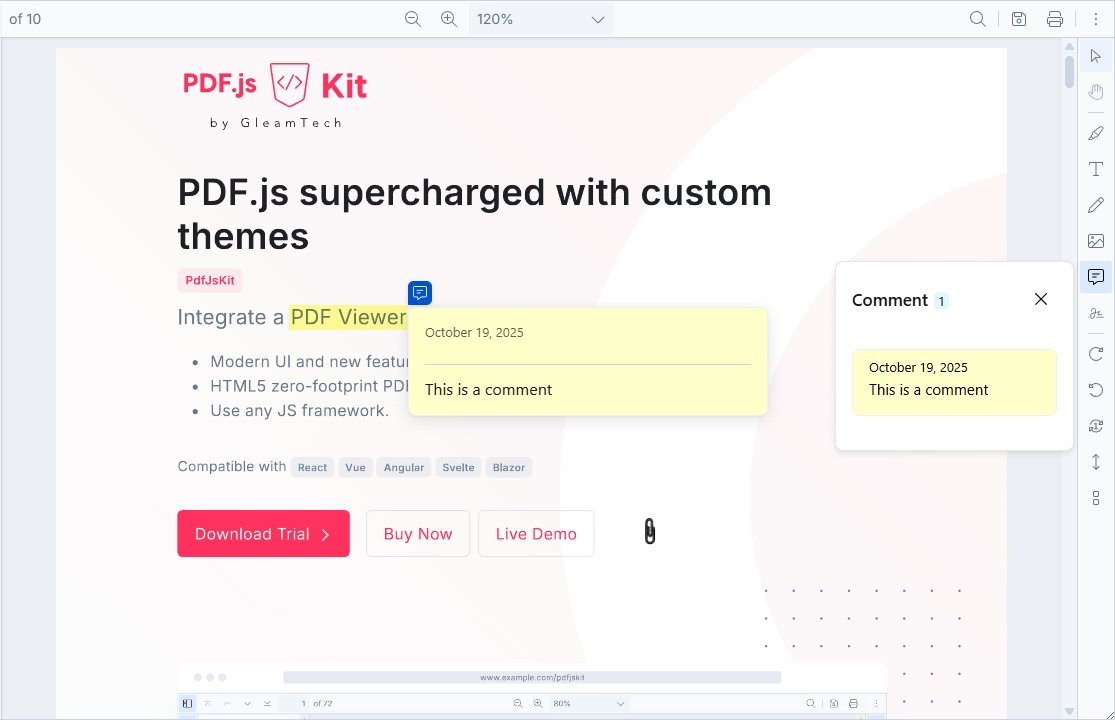The image size is (1115, 720).
Task: Click the Vue compatibility tag
Action: pos(356,467)
